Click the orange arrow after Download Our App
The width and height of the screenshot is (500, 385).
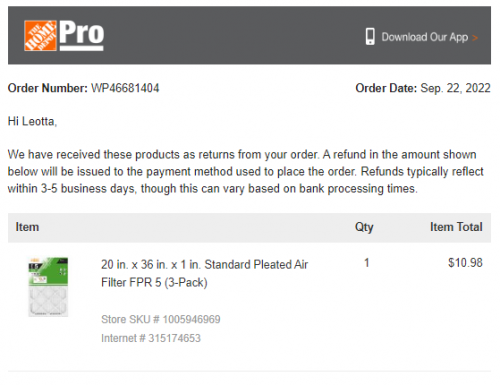point(475,38)
